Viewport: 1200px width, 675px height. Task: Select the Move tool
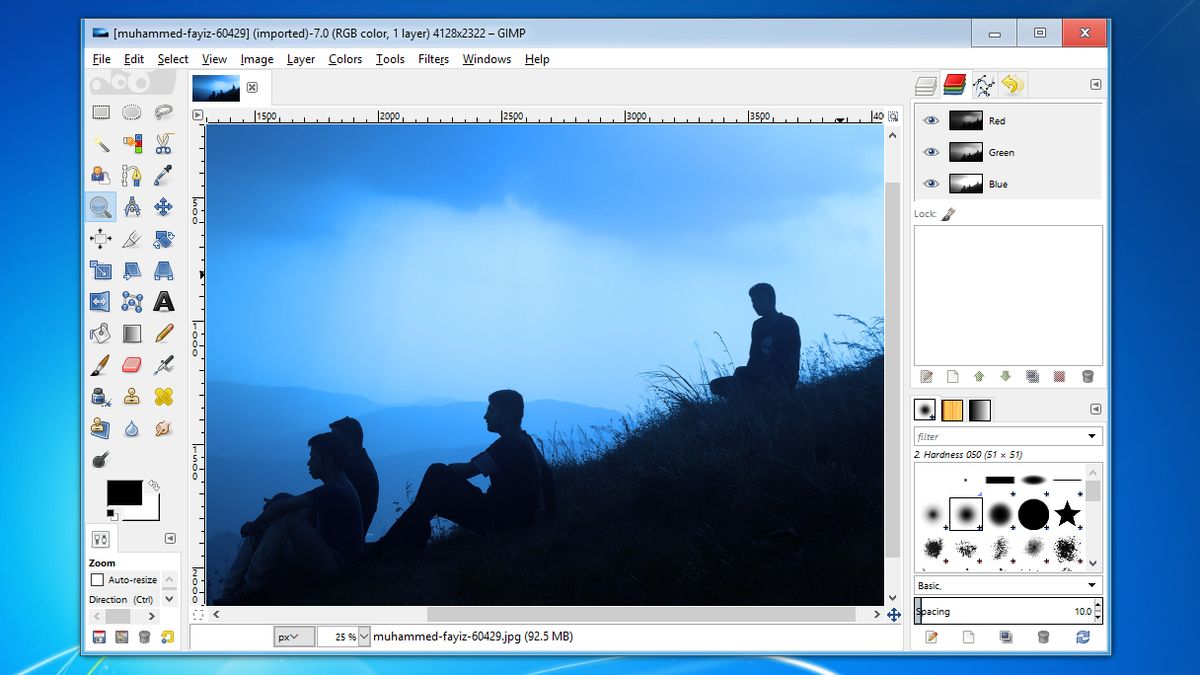tap(164, 207)
